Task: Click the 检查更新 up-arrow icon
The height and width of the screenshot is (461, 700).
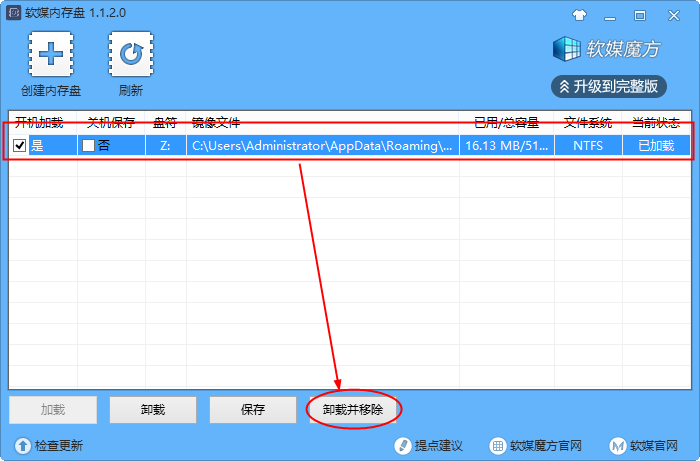Action: 23,445
